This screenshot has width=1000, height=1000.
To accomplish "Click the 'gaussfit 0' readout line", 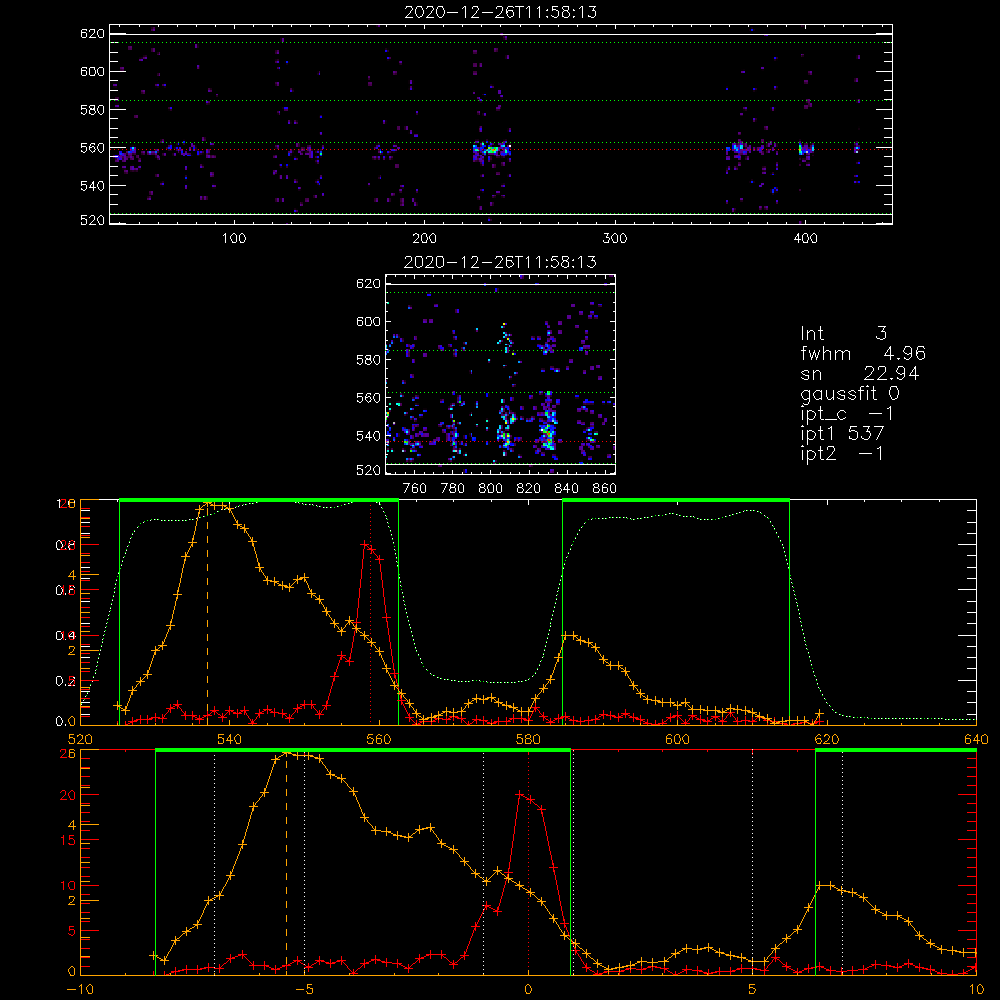I will 850,393.
